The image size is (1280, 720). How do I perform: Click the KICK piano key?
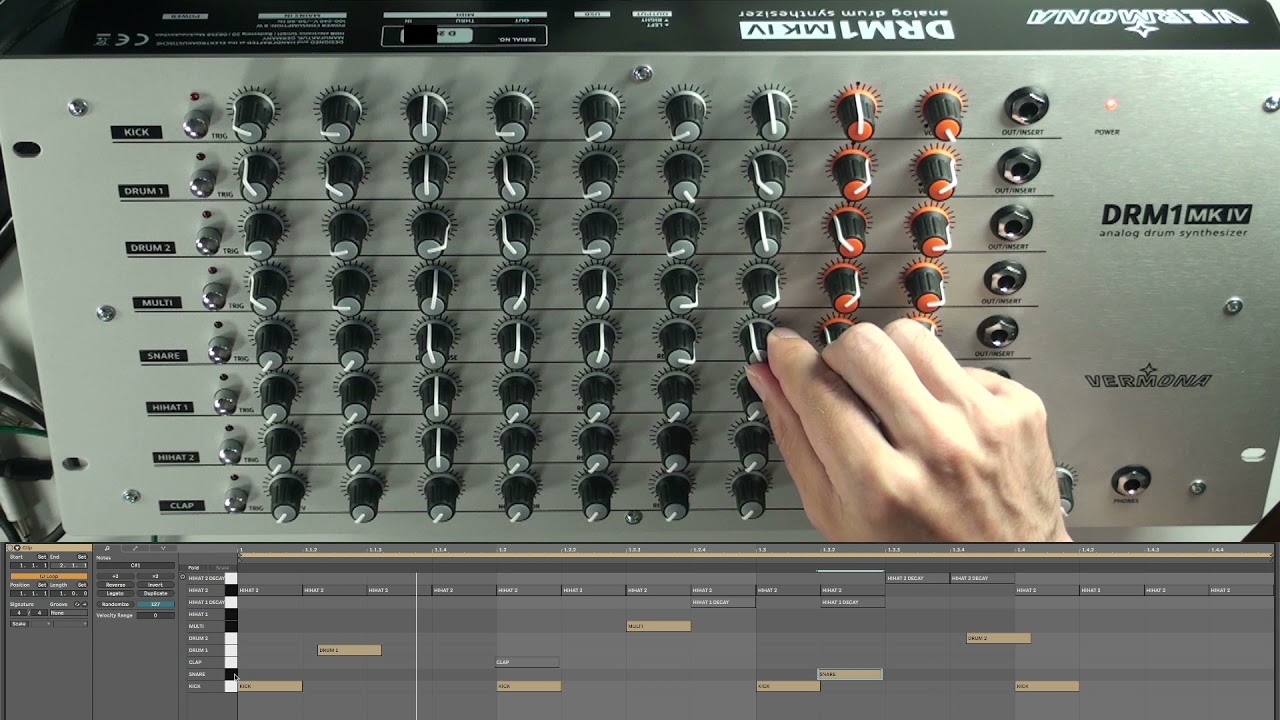[231, 686]
